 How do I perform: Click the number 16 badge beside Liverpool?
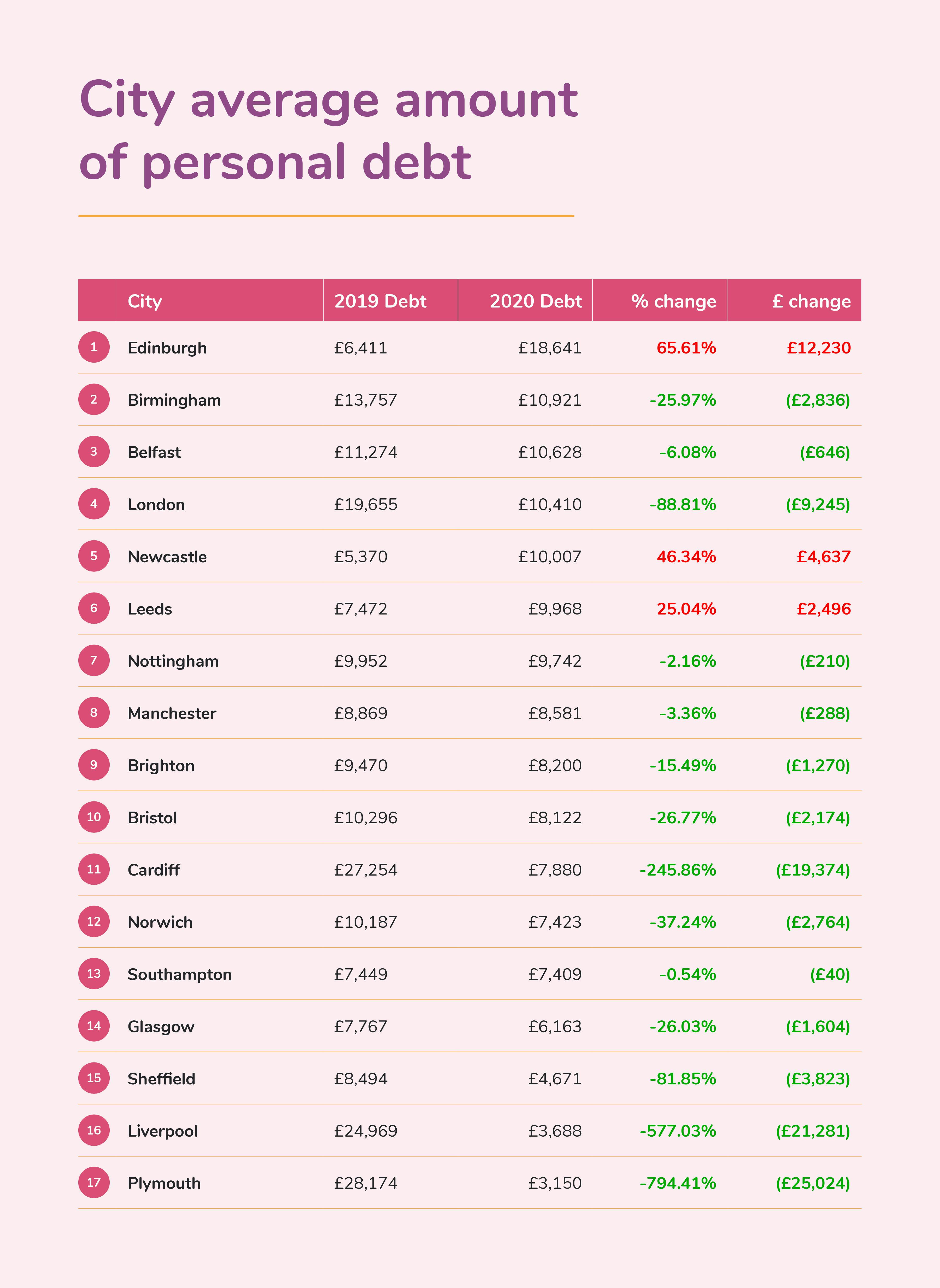94,1130
